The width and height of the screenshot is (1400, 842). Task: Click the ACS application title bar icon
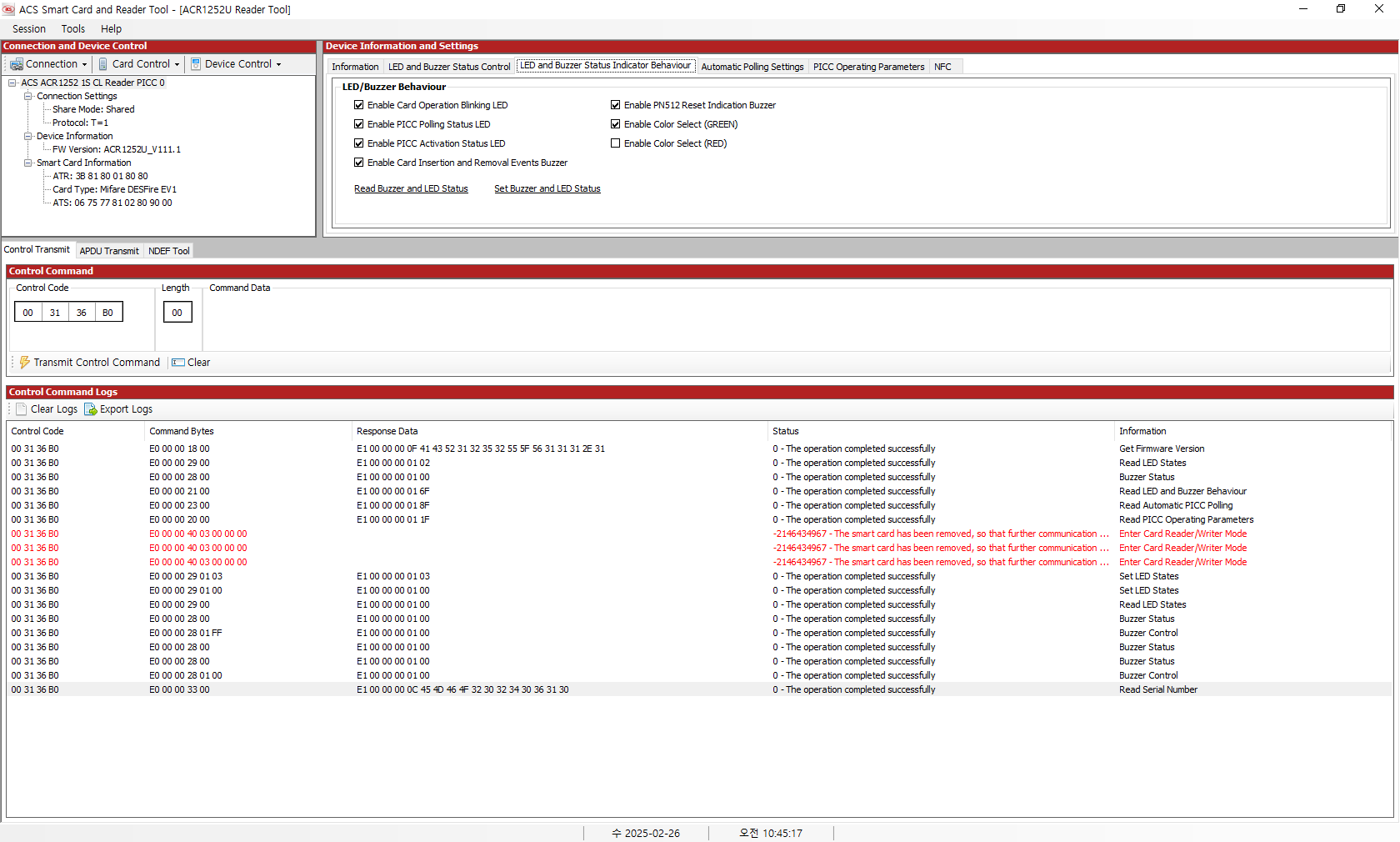tap(8, 9)
